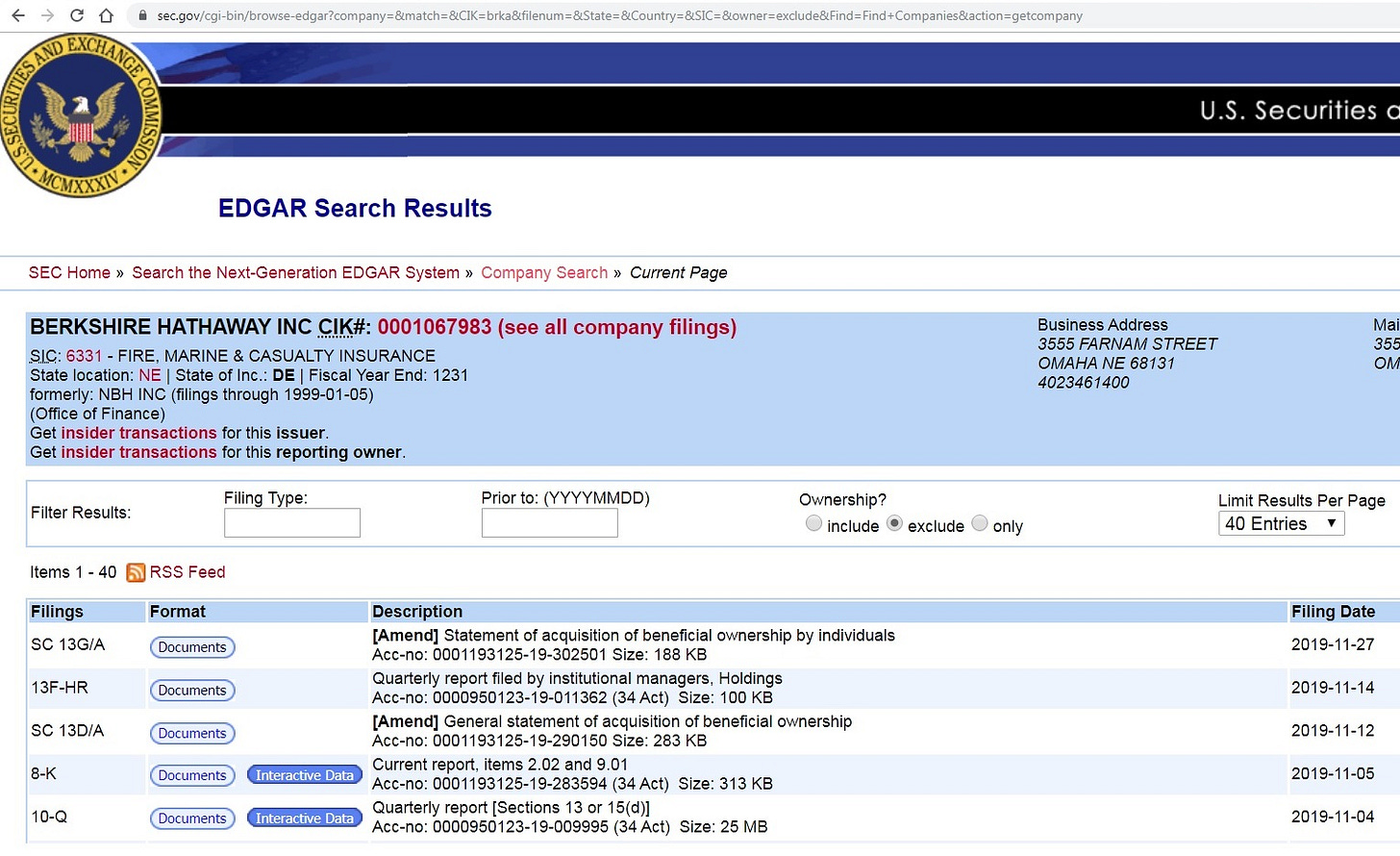Open the orange RSS feed icon
The height and width of the screenshot is (856, 1400).
pyautogui.click(x=136, y=572)
